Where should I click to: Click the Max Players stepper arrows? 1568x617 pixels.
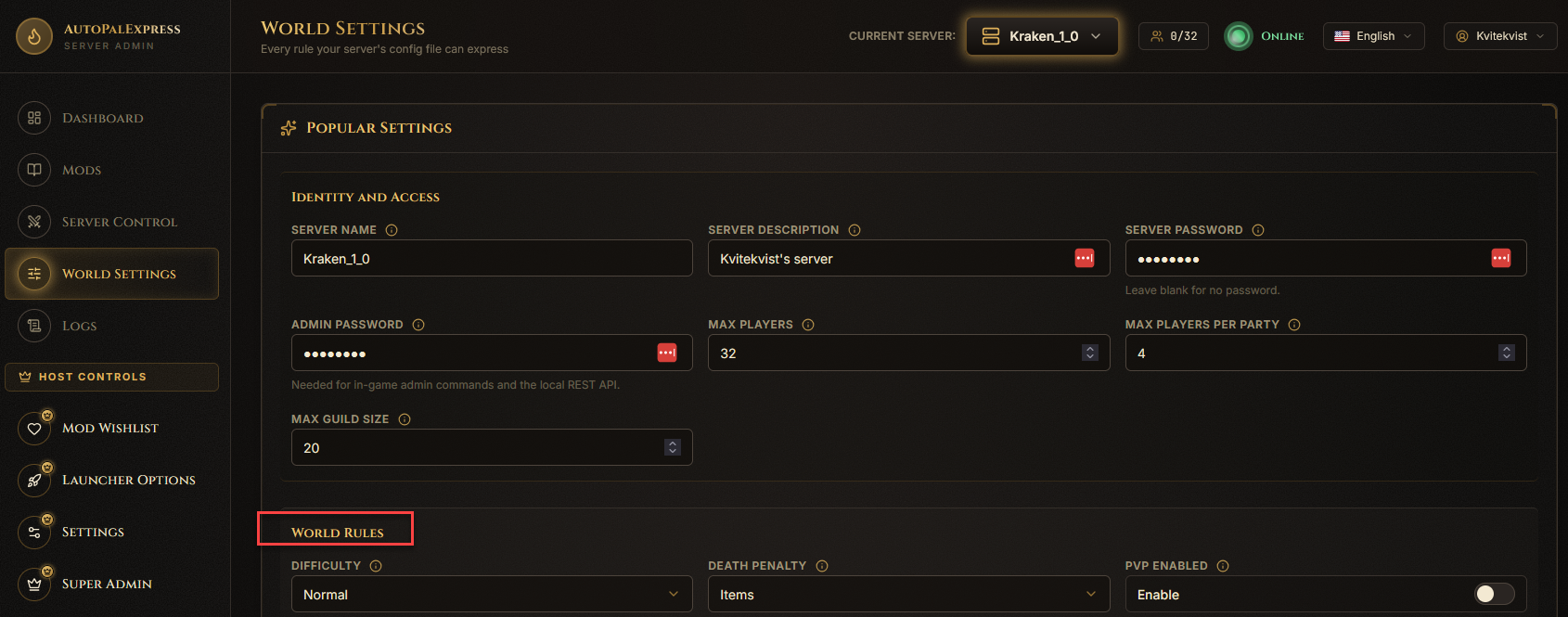pyautogui.click(x=1090, y=353)
